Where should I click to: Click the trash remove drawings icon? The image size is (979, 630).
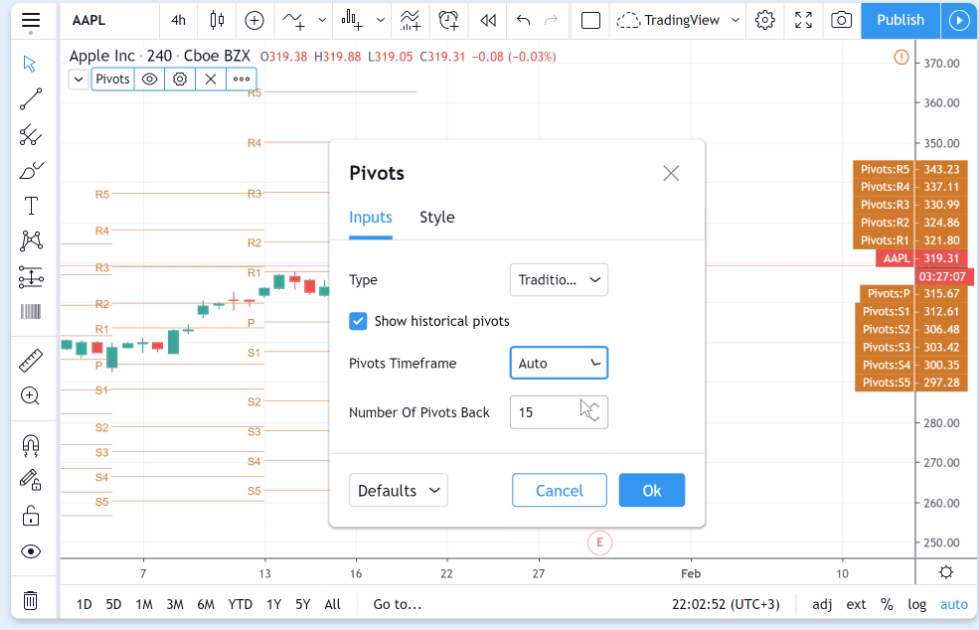tap(31, 601)
